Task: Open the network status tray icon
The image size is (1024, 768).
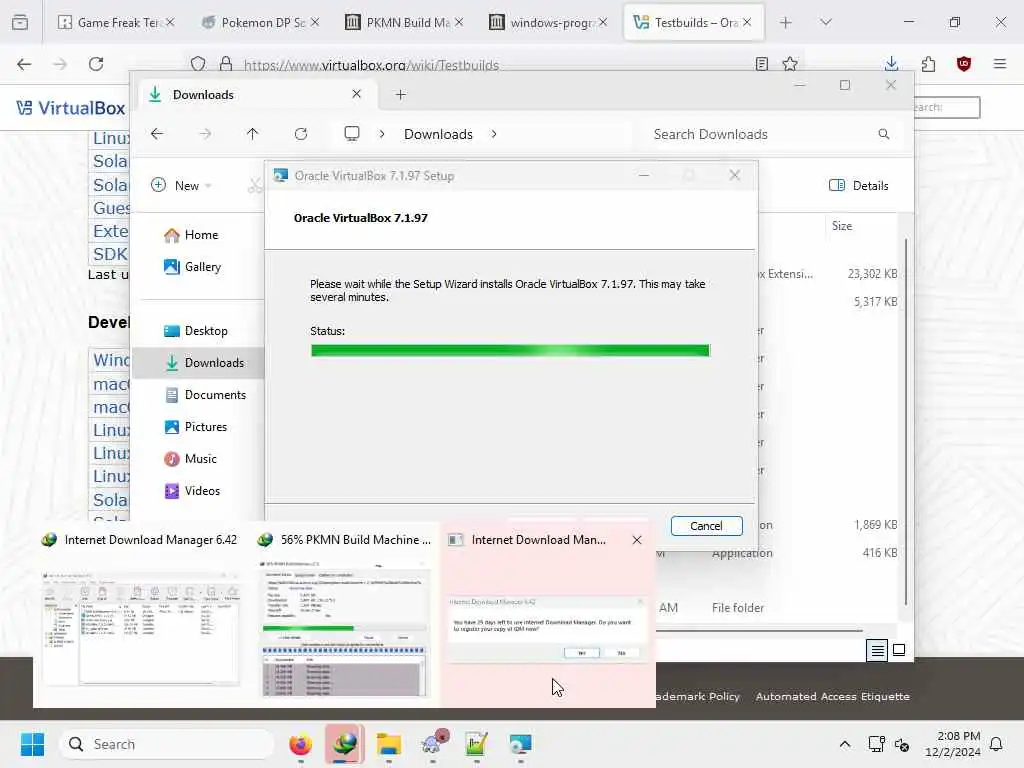Action: click(876, 744)
